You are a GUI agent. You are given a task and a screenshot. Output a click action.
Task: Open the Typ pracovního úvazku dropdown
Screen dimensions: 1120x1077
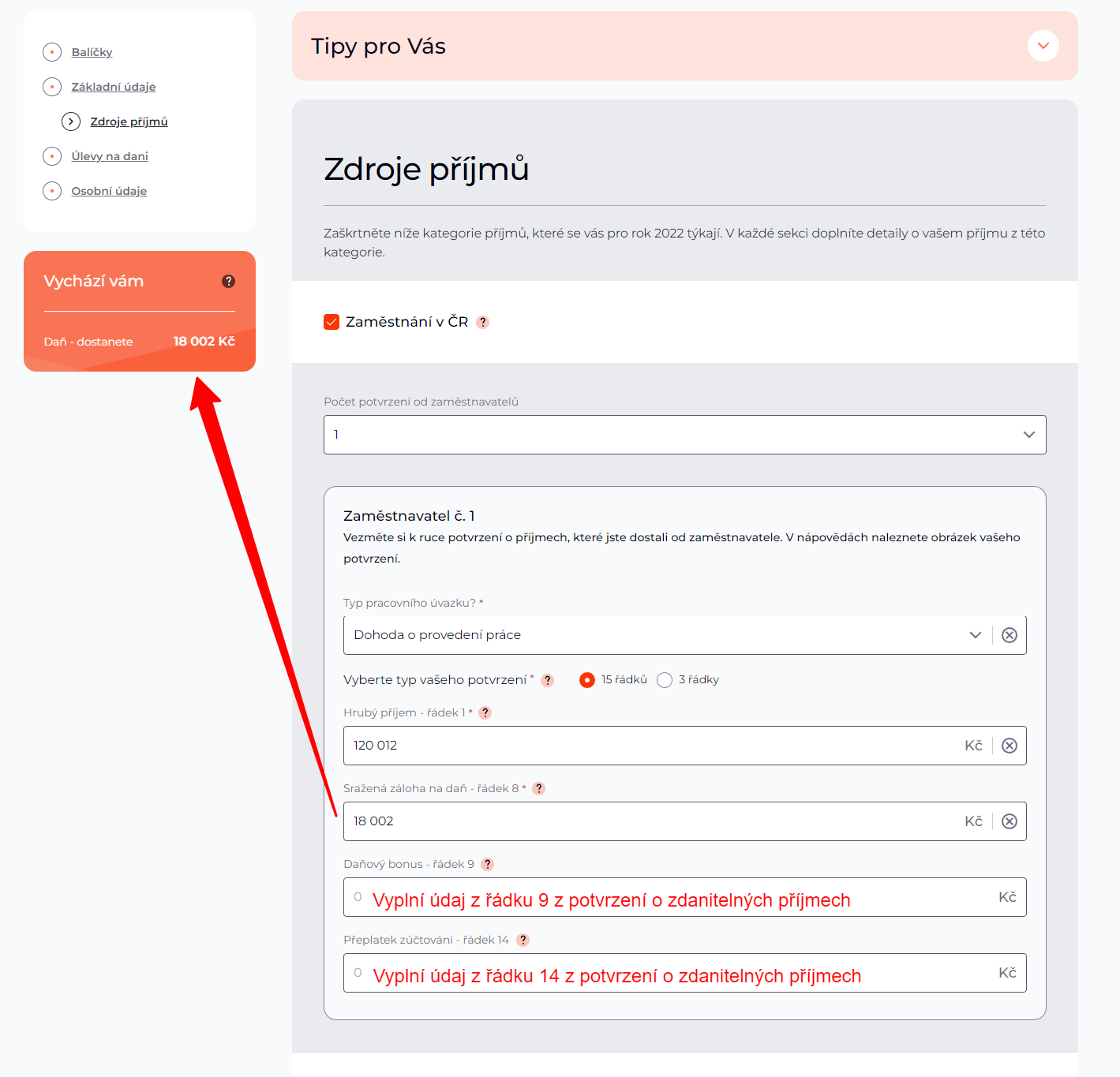[663, 635]
